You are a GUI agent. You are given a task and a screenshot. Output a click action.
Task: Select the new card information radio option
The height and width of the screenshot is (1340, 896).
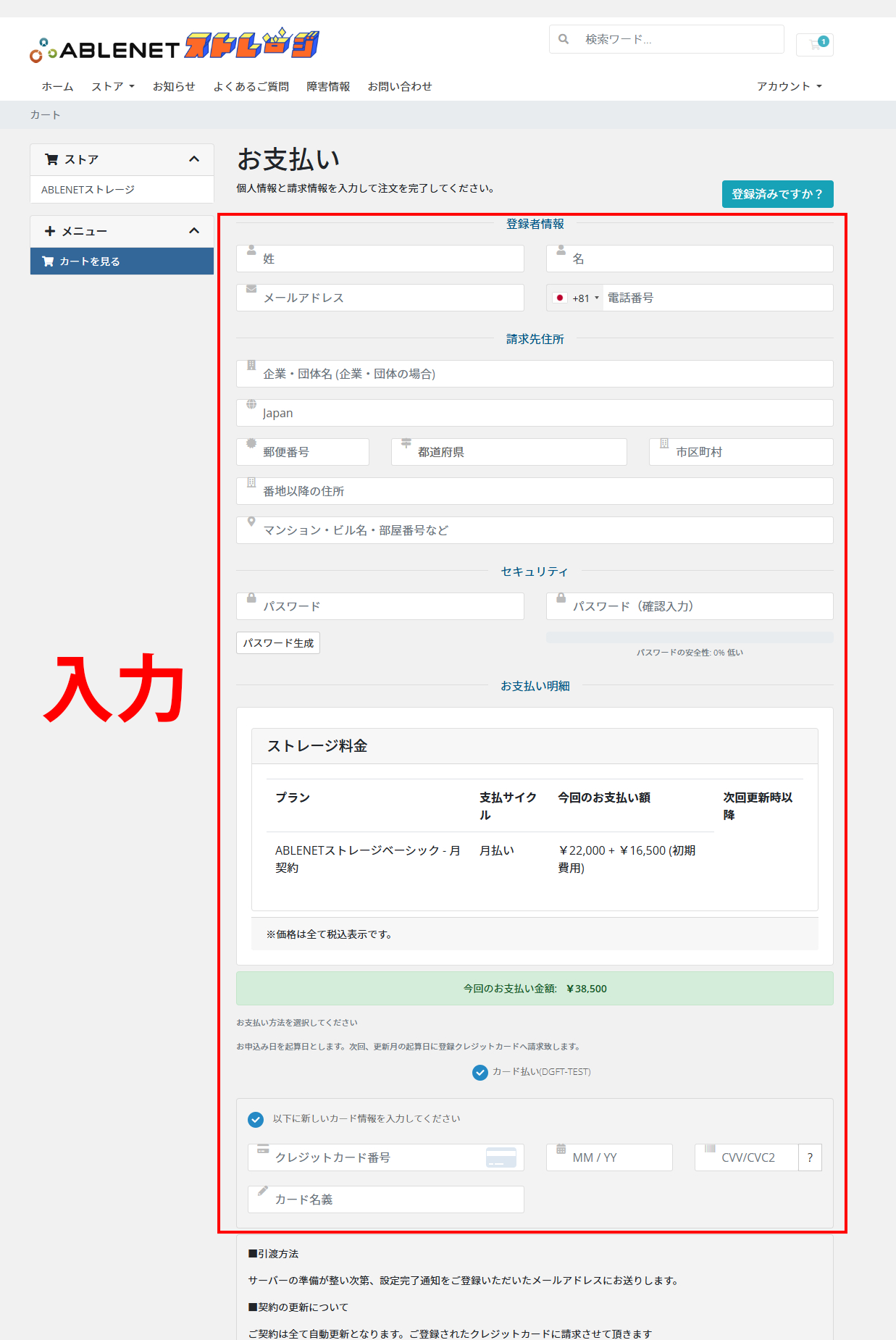coord(256,1120)
